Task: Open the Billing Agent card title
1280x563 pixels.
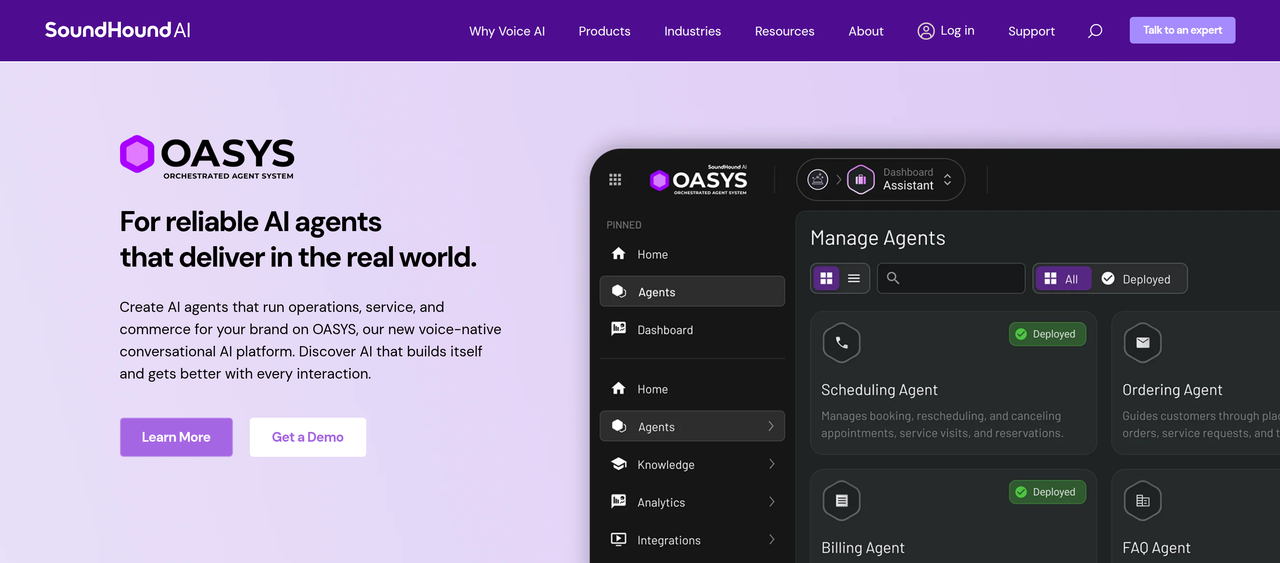Action: pyautogui.click(x=862, y=548)
